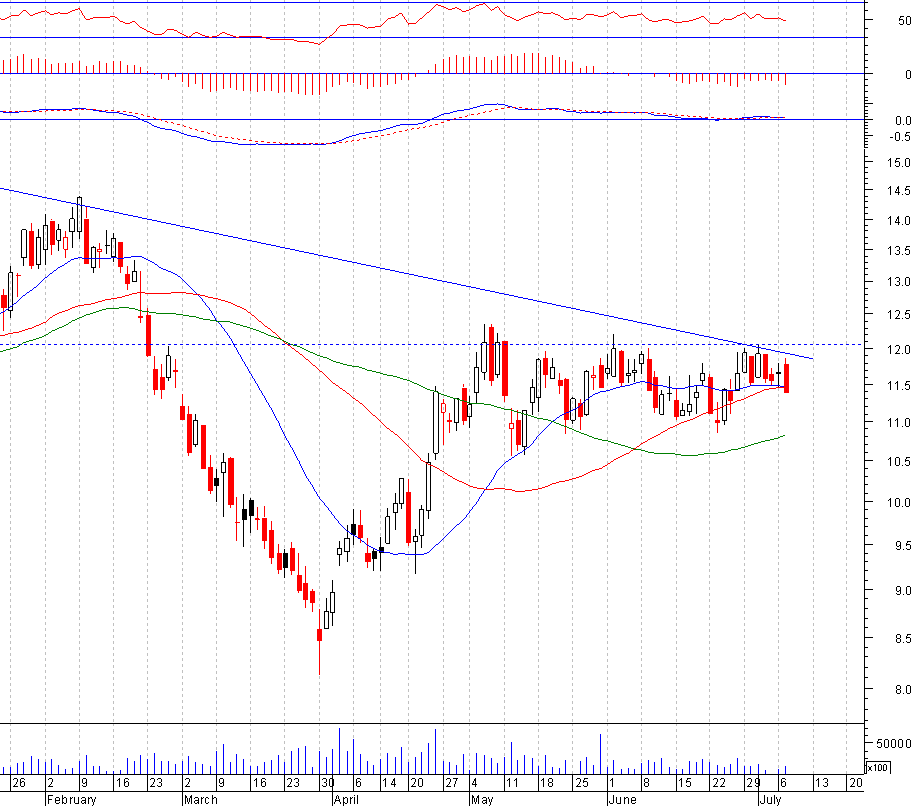This screenshot has width=915, height=806.
Task: Click the 9.5 price axis label
Action: coord(902,546)
